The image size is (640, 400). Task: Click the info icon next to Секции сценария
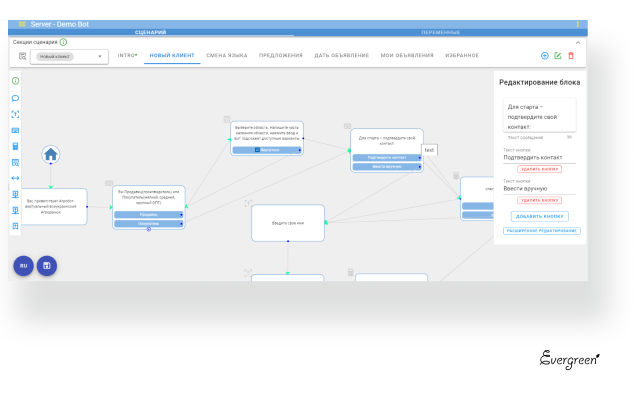click(63, 42)
